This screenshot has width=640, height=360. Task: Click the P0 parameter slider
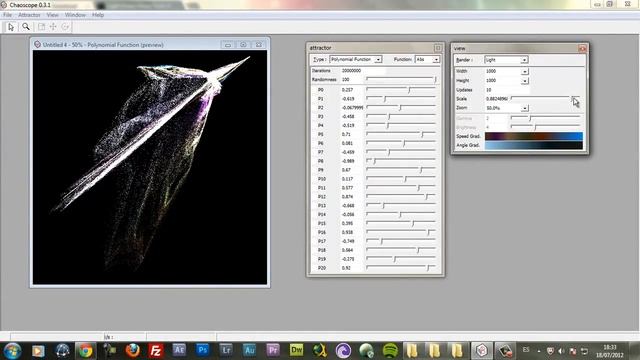point(401,89)
